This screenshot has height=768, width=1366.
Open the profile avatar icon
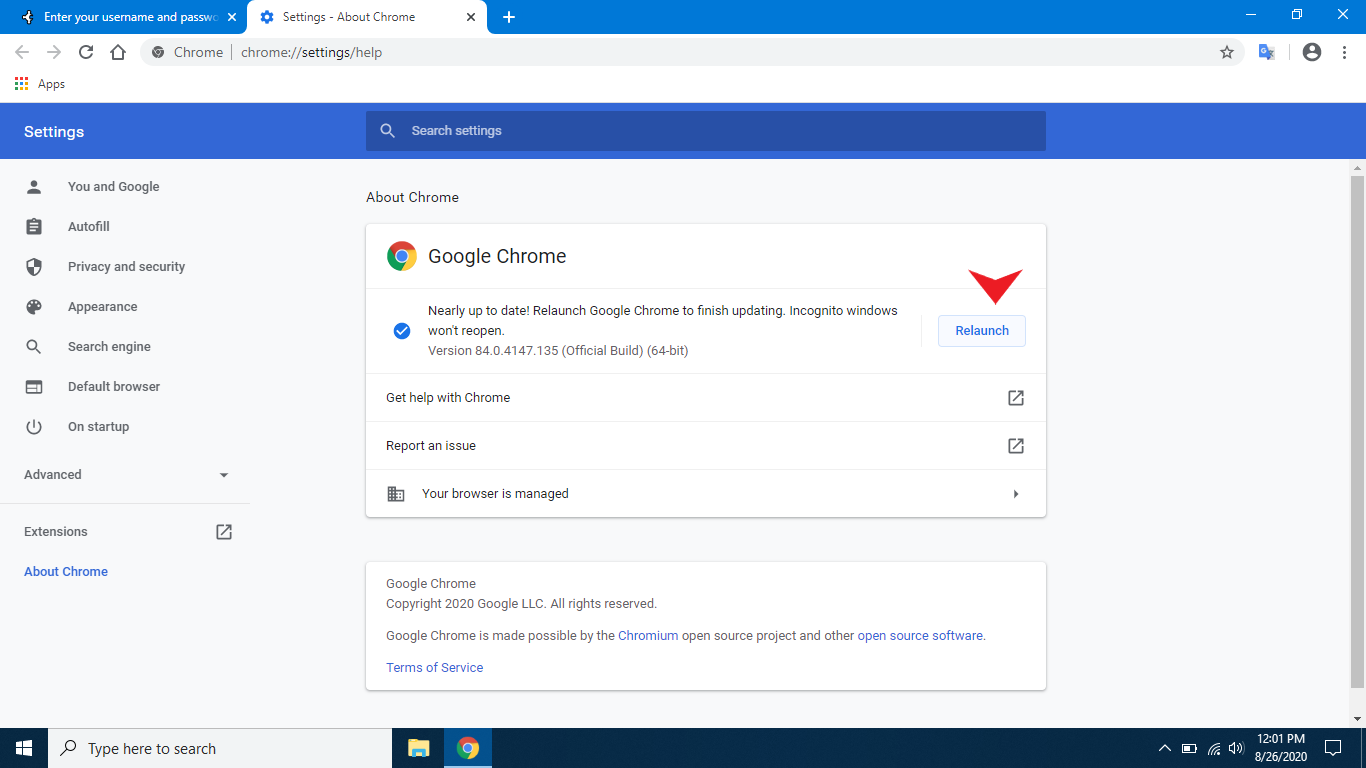click(x=1312, y=52)
